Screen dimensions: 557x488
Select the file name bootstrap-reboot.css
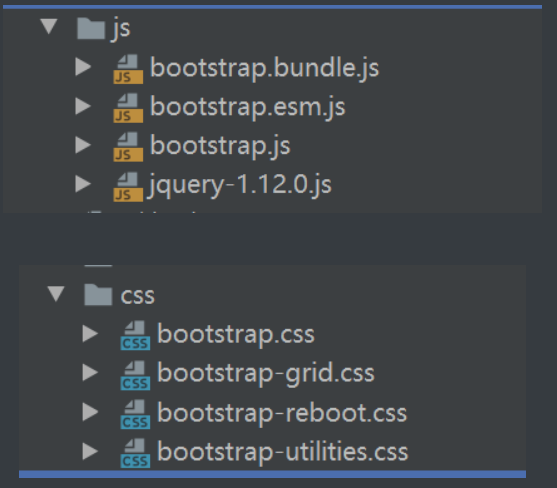(282, 413)
